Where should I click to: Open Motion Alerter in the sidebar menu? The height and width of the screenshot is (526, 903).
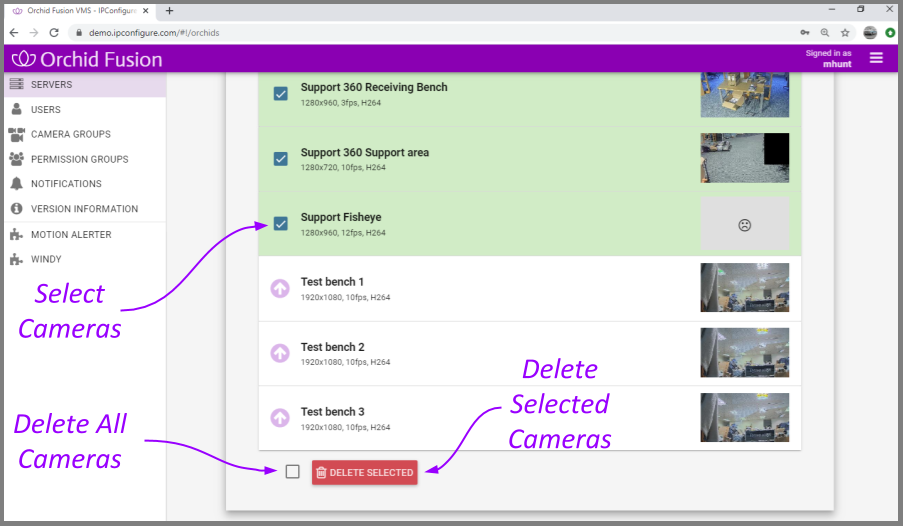[85, 234]
